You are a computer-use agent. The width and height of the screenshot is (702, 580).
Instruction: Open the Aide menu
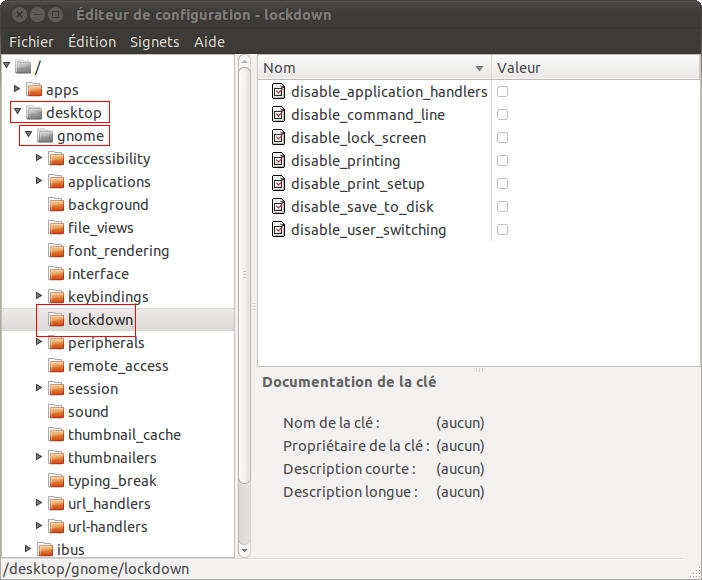pos(209,42)
